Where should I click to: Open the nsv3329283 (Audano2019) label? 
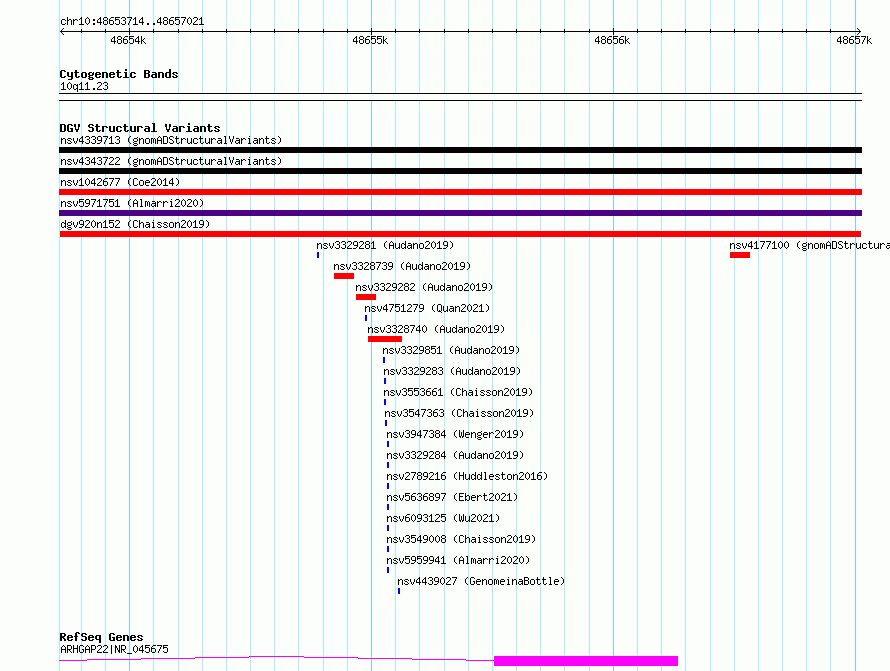click(452, 371)
